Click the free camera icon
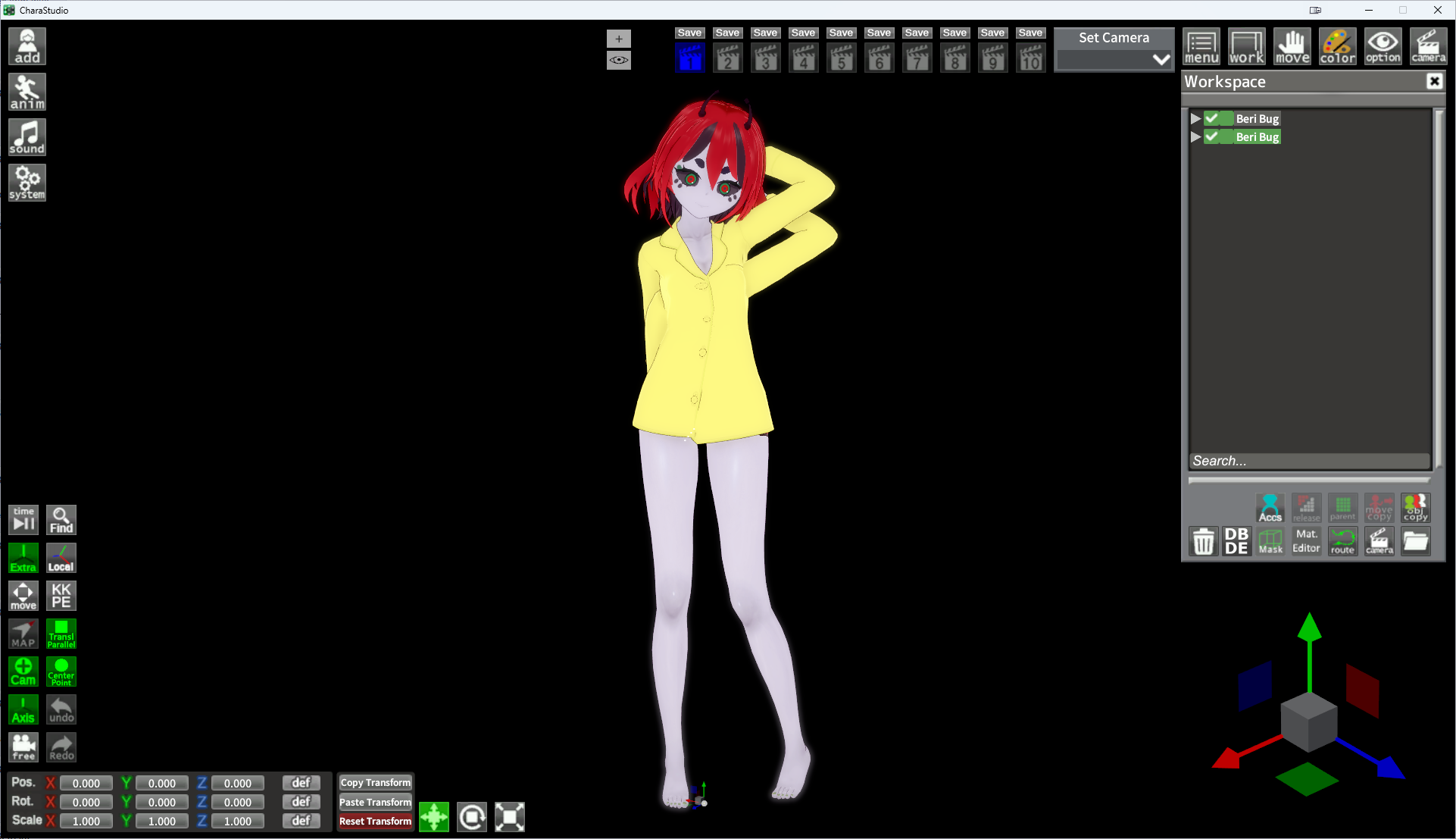This screenshot has height=839, width=1456. (23, 747)
